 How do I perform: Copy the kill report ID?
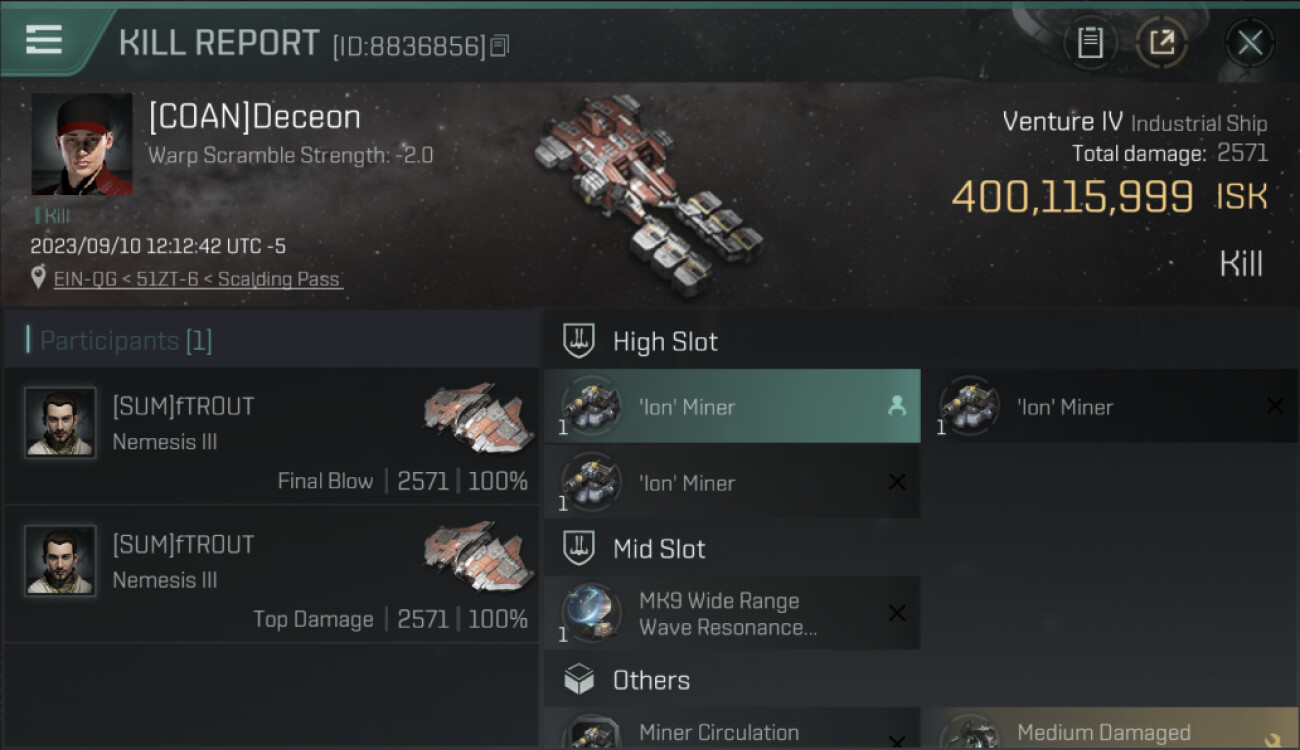[x=500, y=45]
